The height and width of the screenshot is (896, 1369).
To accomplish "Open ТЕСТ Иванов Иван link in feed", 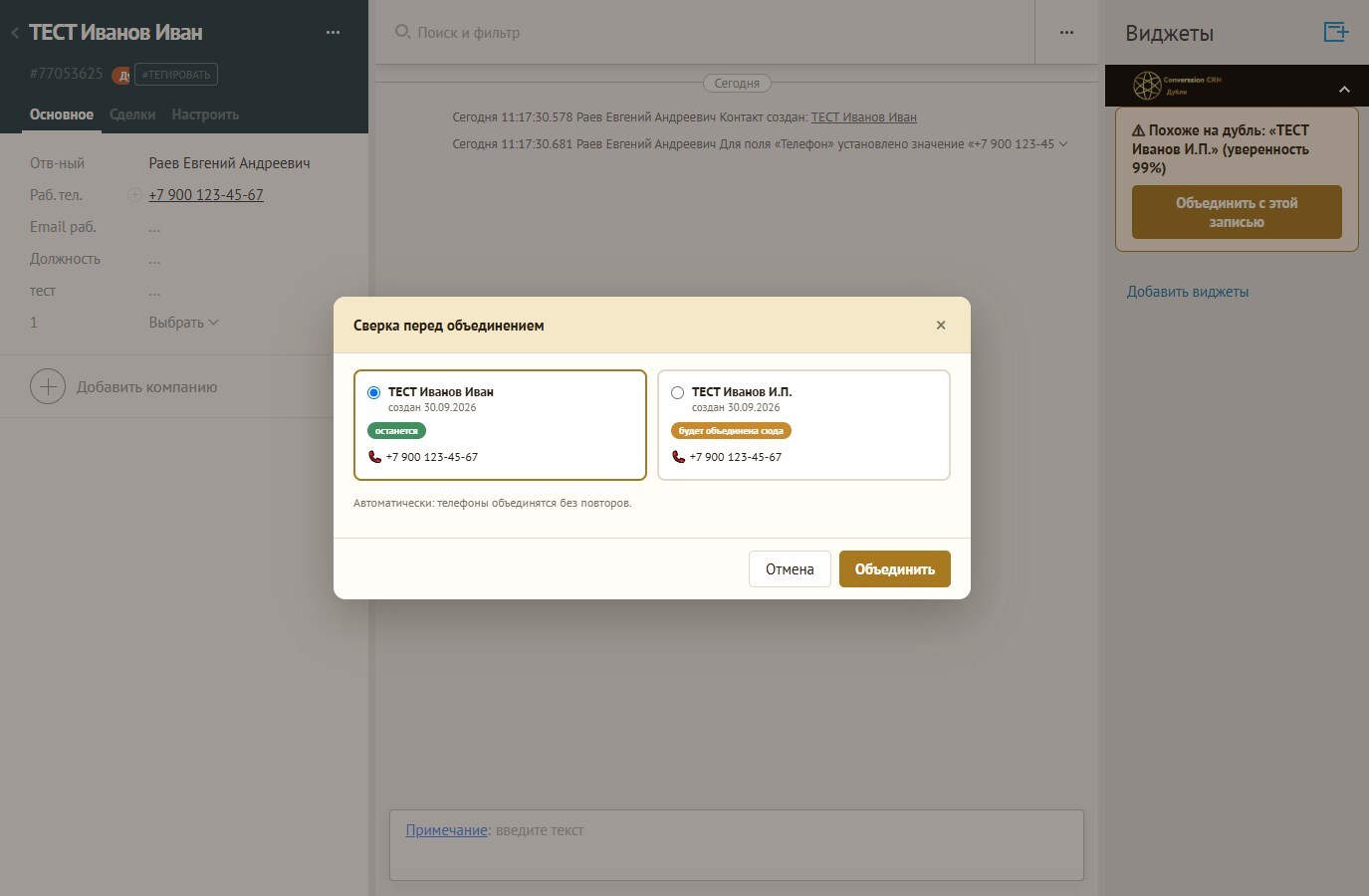I will (864, 117).
